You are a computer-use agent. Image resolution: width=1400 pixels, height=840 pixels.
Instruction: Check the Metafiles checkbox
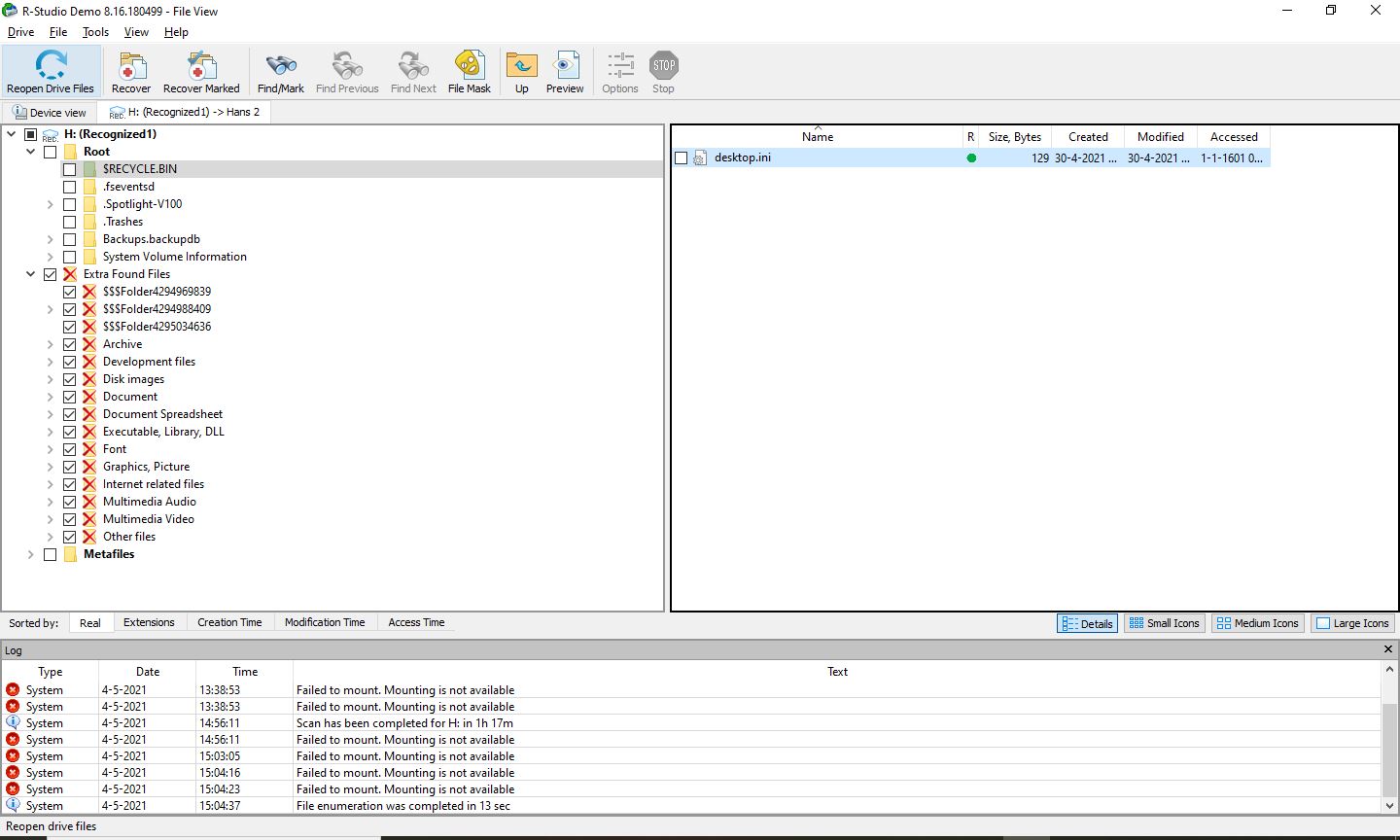[x=50, y=554]
